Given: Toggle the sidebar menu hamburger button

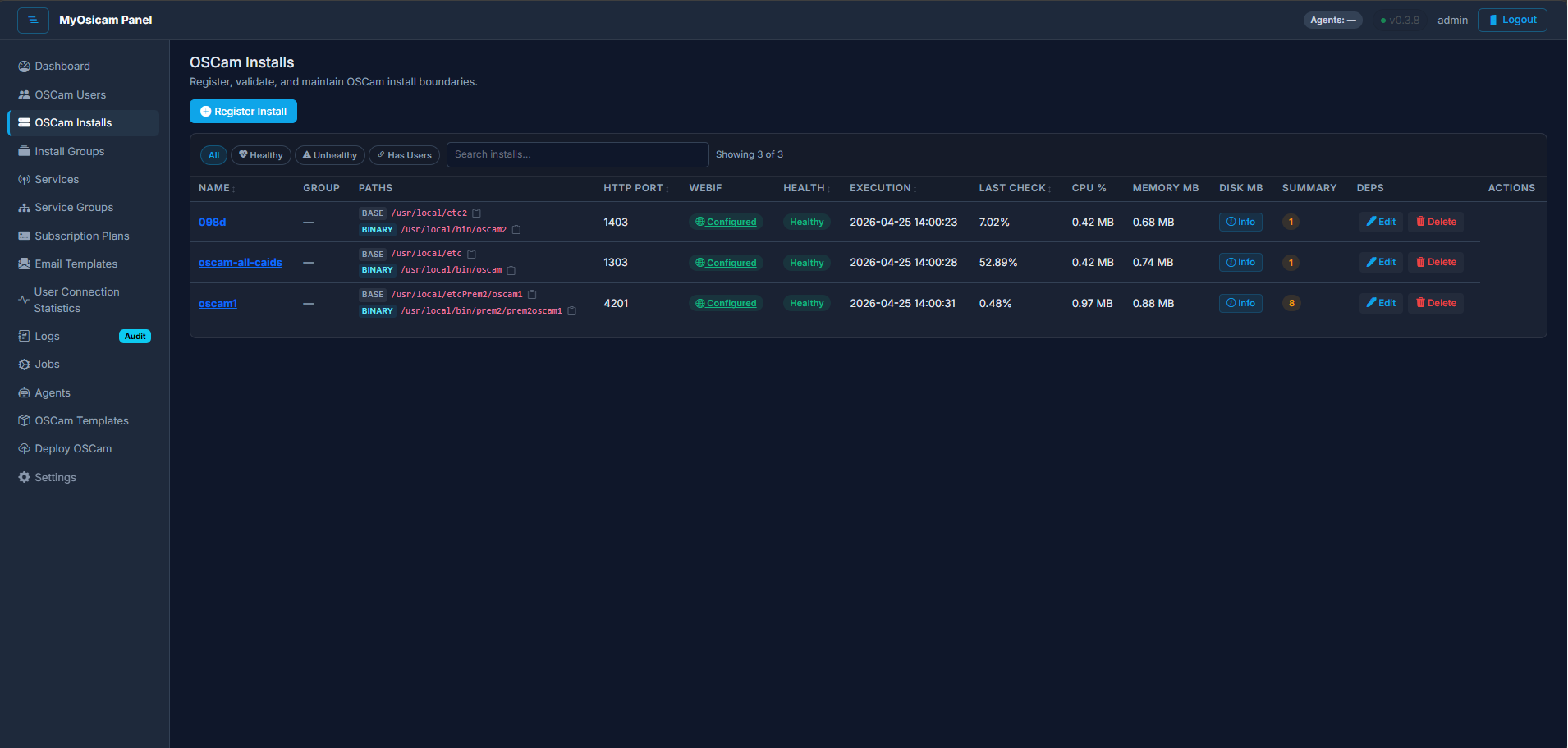Looking at the screenshot, I should pyautogui.click(x=33, y=20).
